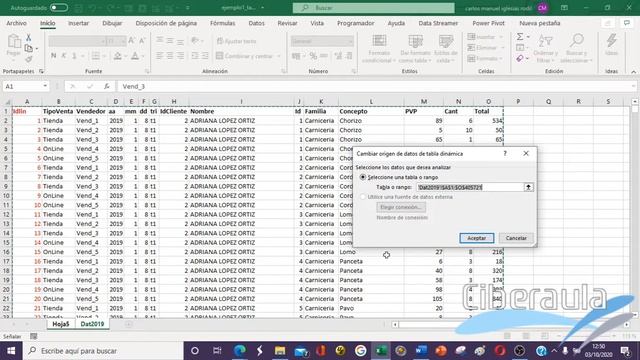Open the Power Pivot tab

488,23
